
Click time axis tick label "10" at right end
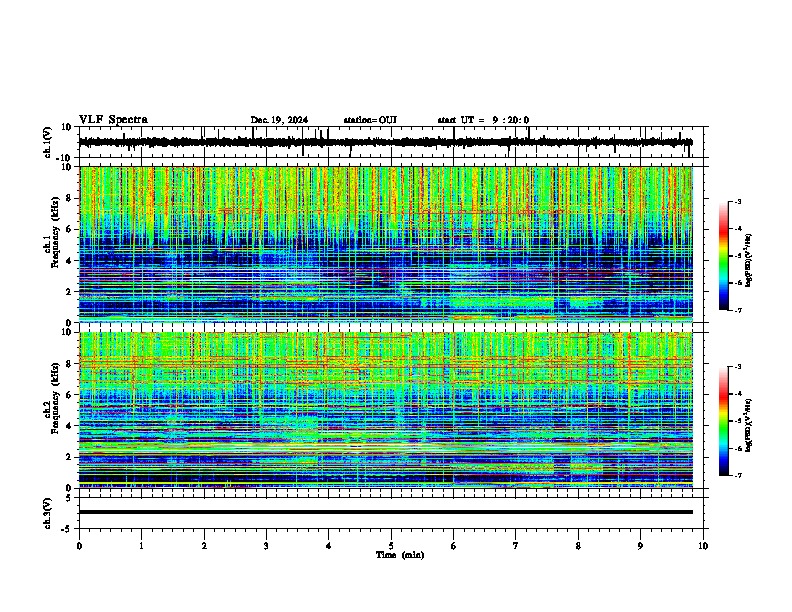click(x=703, y=546)
